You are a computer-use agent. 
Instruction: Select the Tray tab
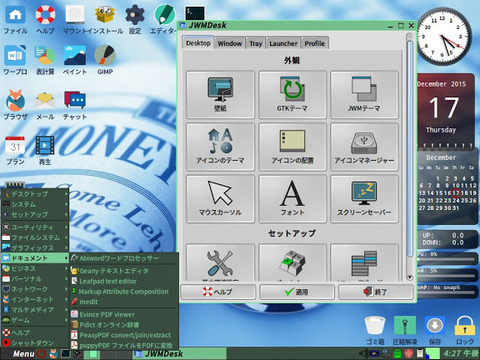256,43
